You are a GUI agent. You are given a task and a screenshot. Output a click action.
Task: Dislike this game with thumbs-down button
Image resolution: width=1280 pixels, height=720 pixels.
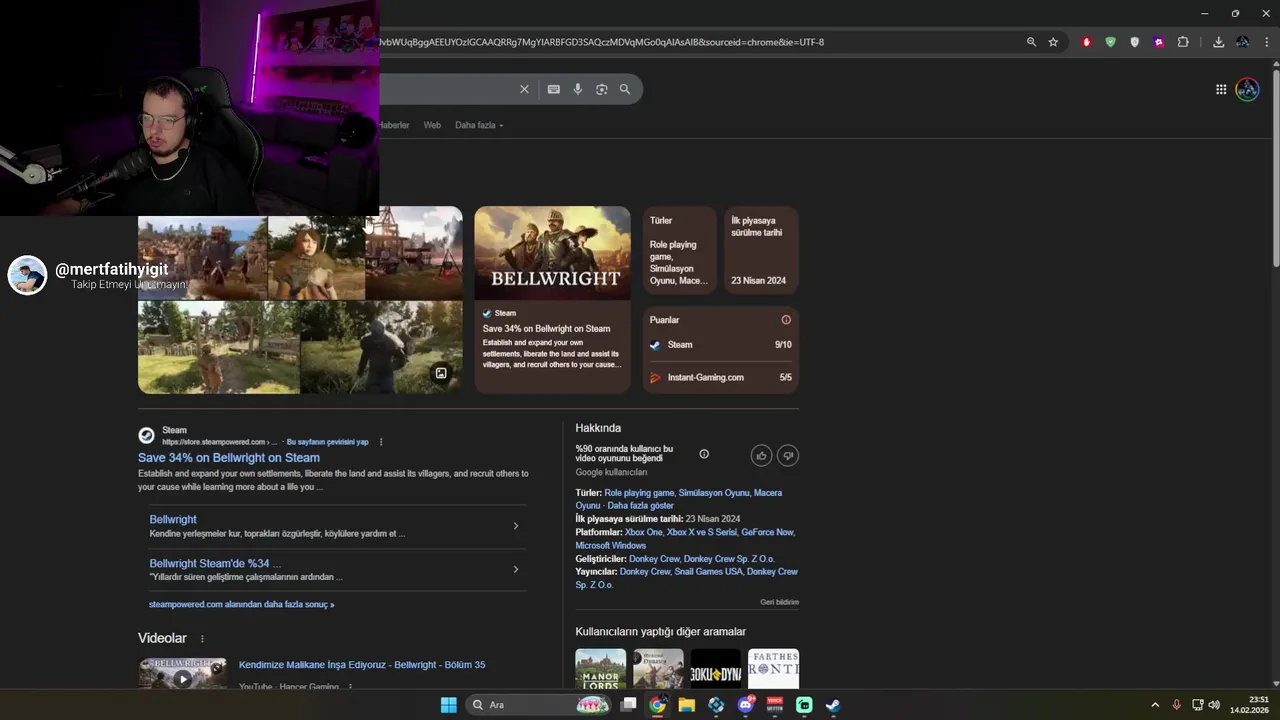tap(788, 456)
